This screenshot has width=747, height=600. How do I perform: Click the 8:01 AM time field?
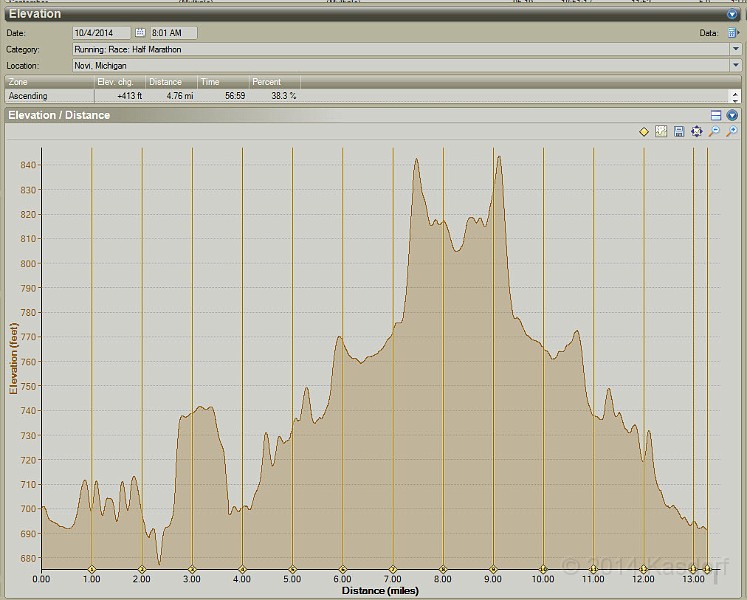[x=172, y=33]
